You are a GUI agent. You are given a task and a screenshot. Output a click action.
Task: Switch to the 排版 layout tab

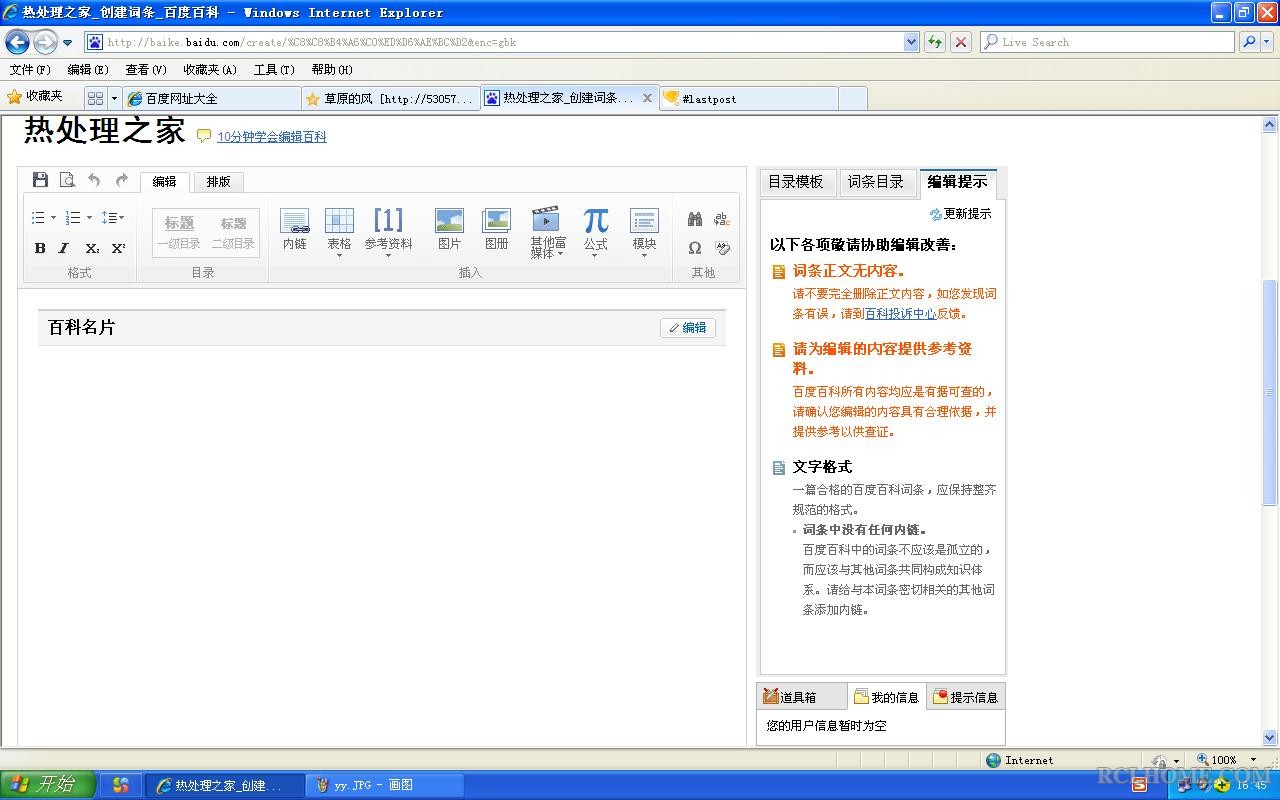point(218,181)
